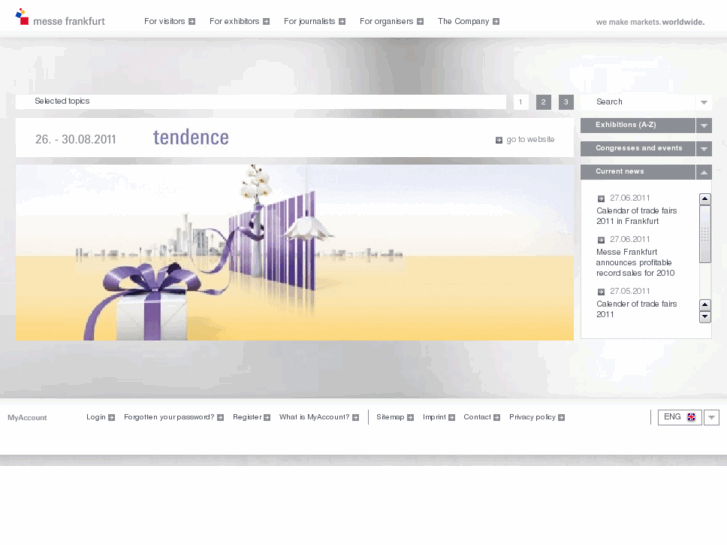The image size is (727, 545).
Task: Click Current news panel header
Action: [638, 172]
